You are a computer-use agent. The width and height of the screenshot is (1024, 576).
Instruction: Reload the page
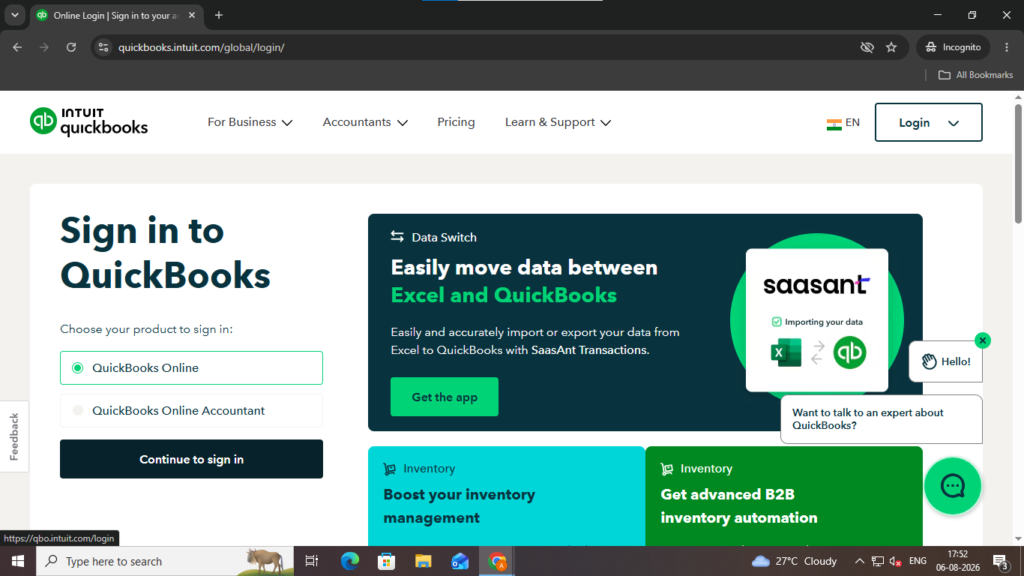tap(71, 47)
